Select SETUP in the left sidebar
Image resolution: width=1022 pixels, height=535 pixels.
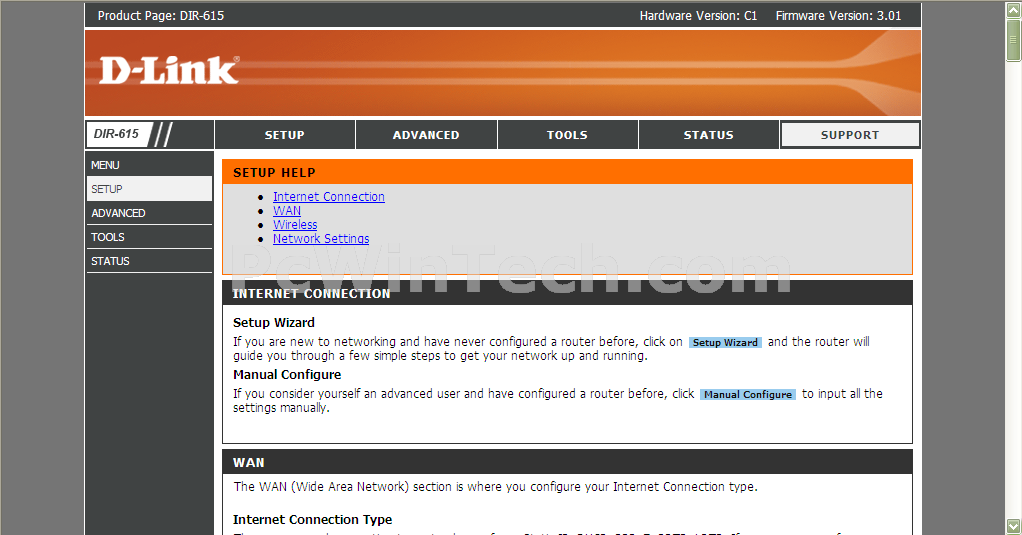(149, 189)
